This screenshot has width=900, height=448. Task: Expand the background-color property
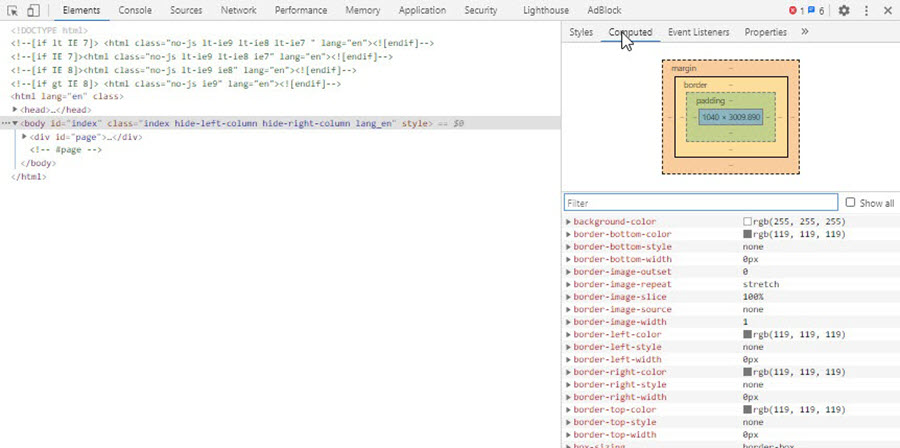pos(569,221)
